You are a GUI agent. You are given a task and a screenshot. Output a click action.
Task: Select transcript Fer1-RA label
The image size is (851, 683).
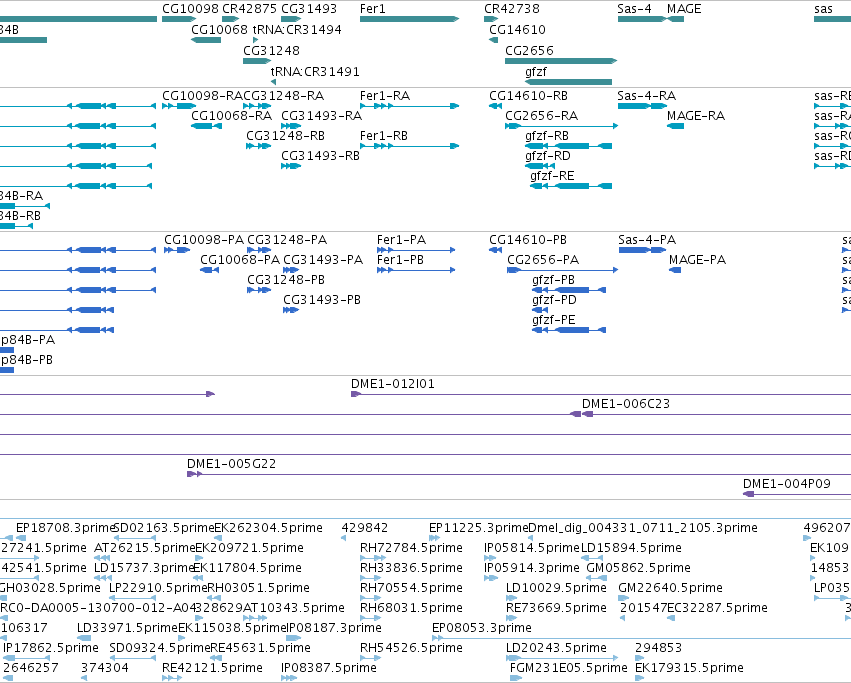[385, 96]
